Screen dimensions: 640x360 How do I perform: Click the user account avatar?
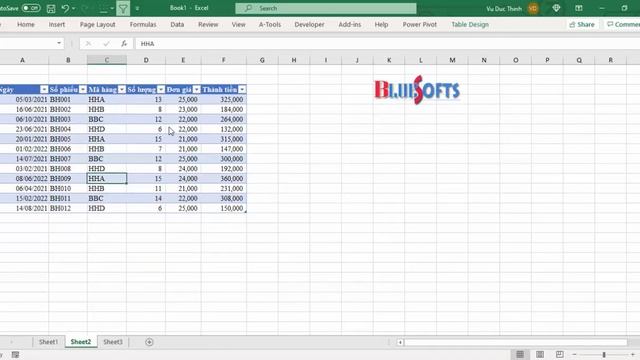[x=533, y=8]
